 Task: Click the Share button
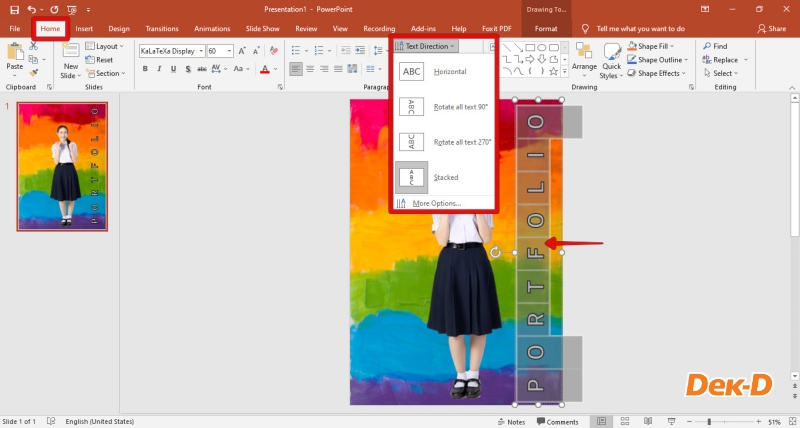[x=771, y=29]
